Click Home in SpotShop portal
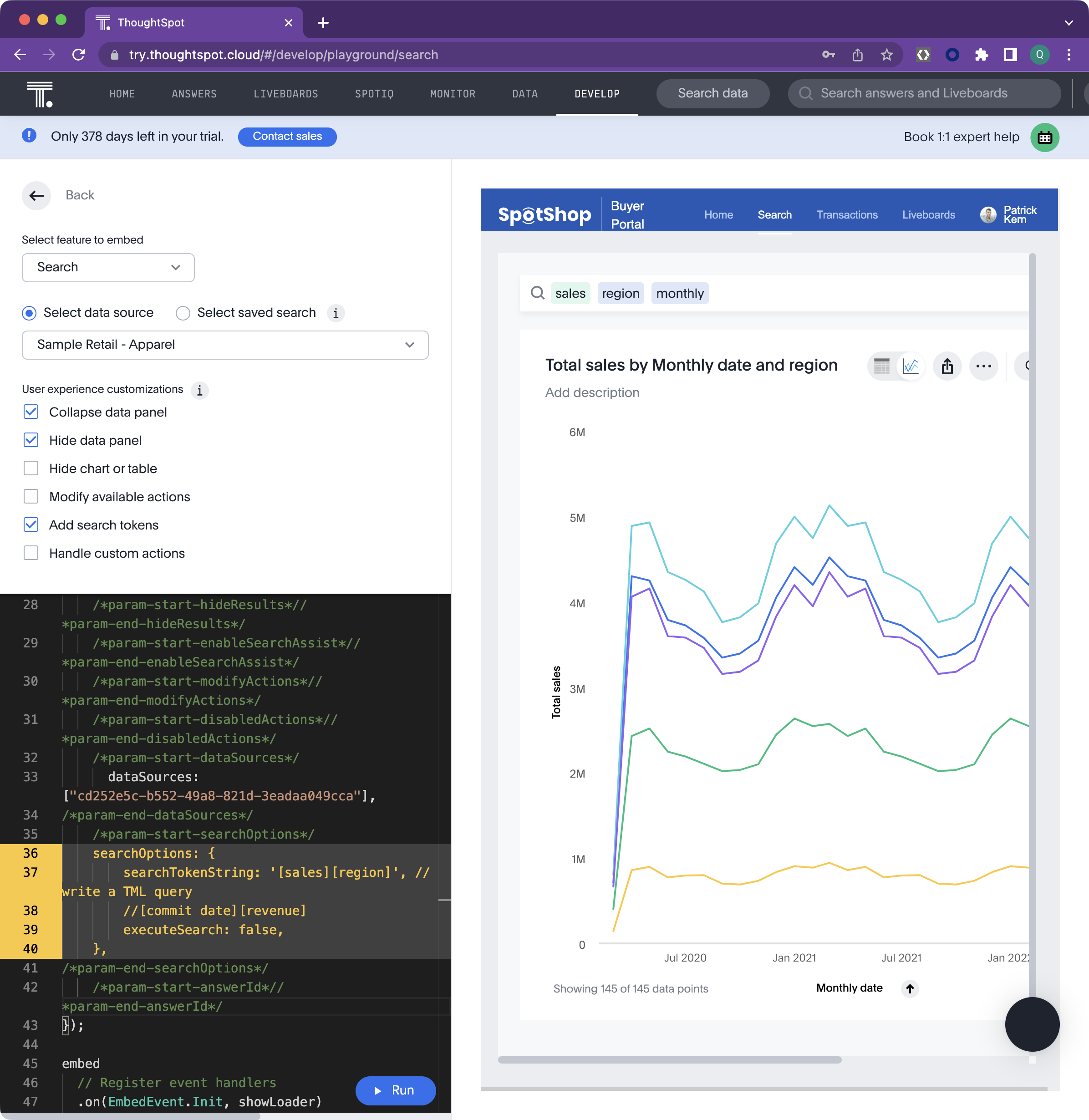Image resolution: width=1089 pixels, height=1120 pixels. coord(718,214)
